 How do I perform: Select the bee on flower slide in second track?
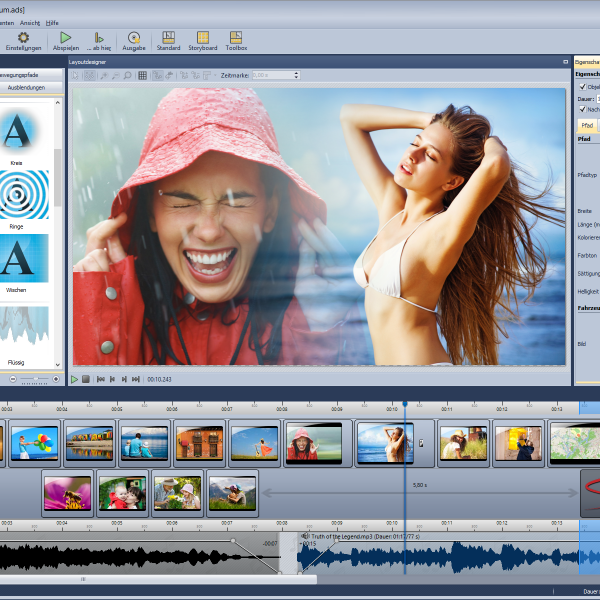coord(67,493)
